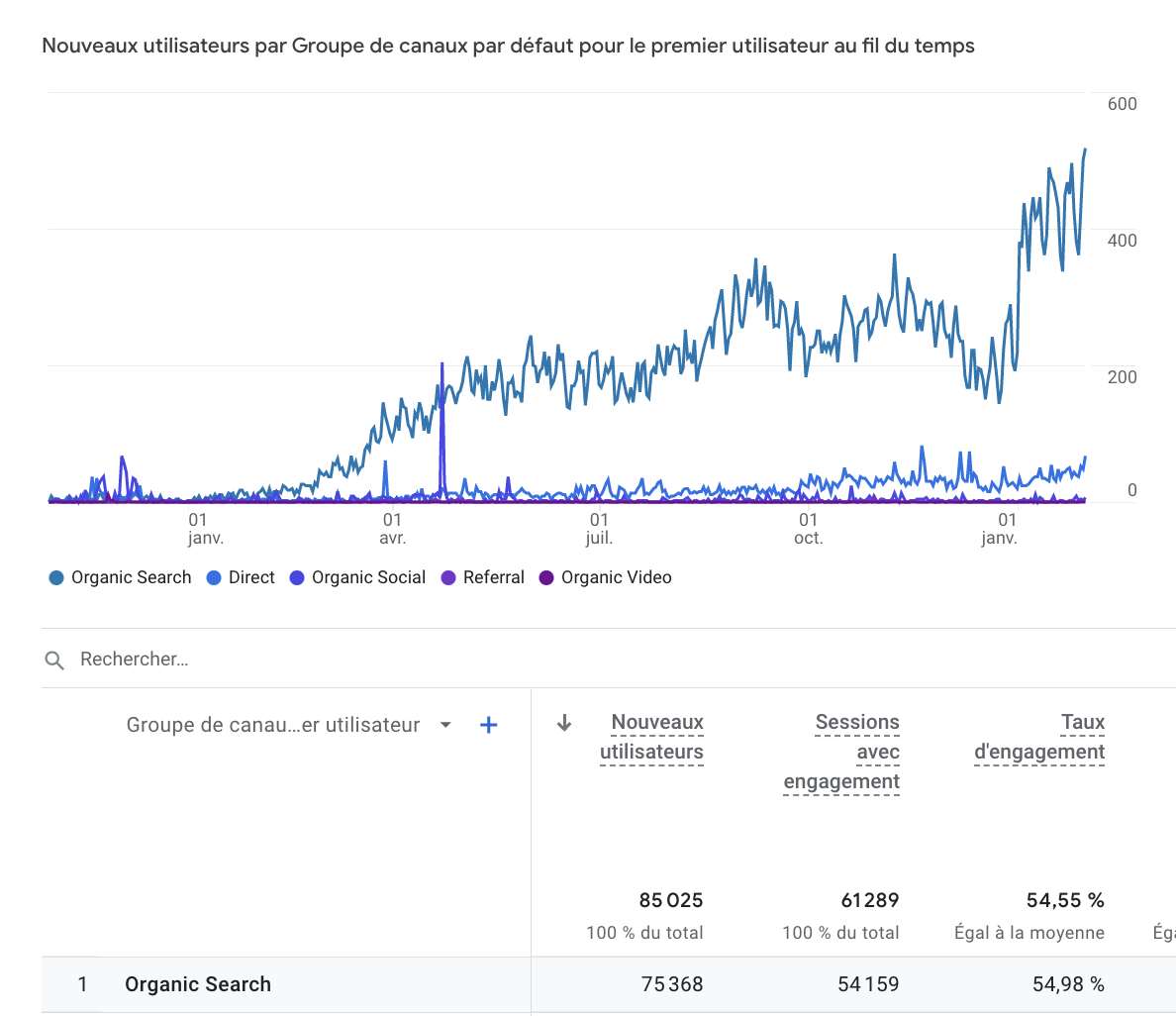Image resolution: width=1176 pixels, height=1016 pixels.
Task: Click the sort arrow beside Nouveaux utilisateurs
Action: coord(564,723)
